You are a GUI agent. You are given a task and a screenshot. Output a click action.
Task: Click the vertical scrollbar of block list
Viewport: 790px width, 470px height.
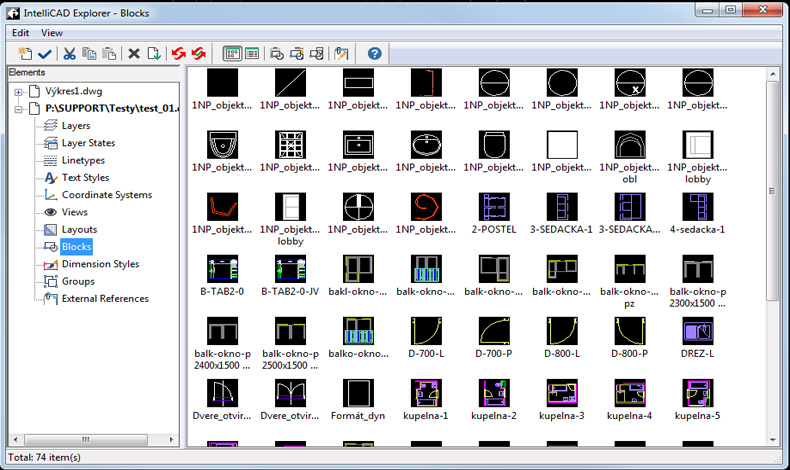coord(773,200)
